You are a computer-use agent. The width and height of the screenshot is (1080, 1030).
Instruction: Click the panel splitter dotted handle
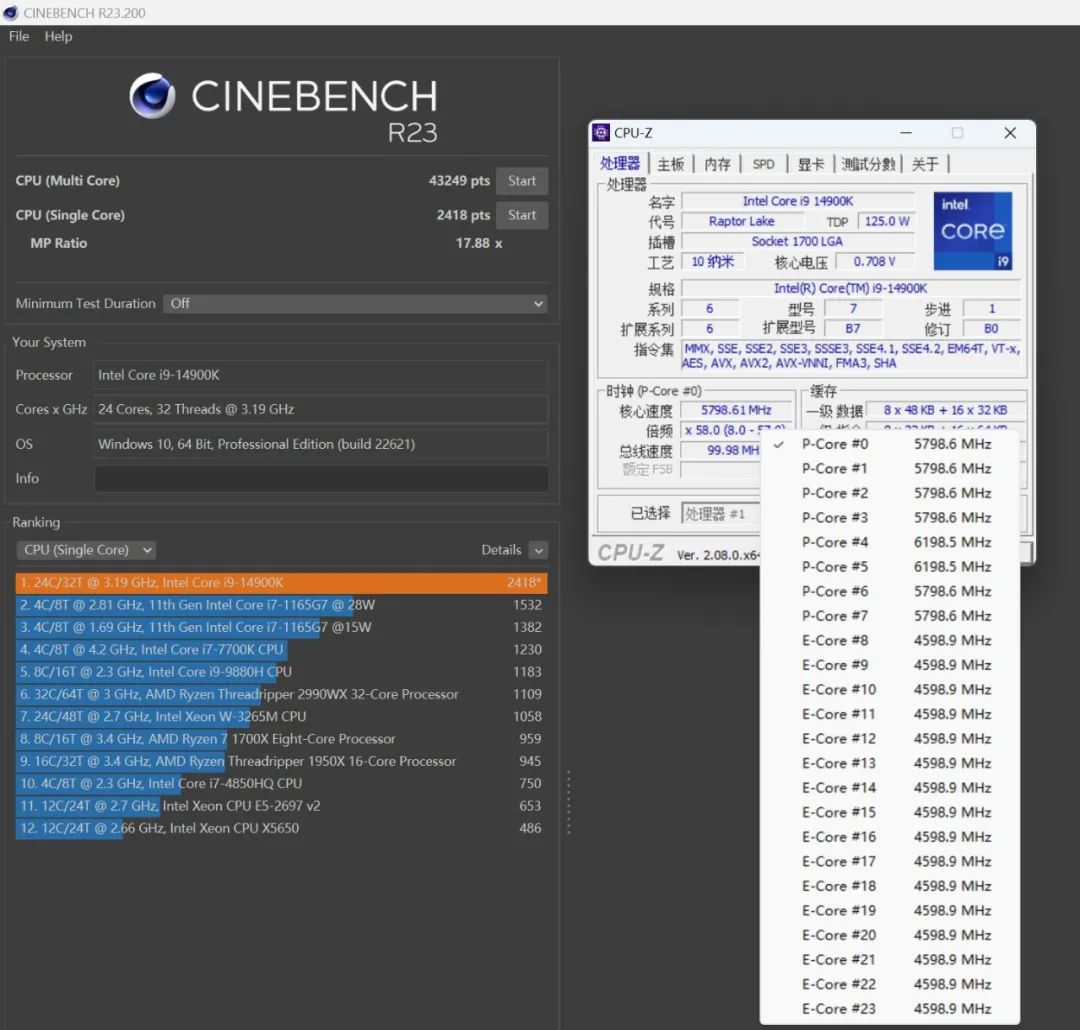click(x=568, y=802)
